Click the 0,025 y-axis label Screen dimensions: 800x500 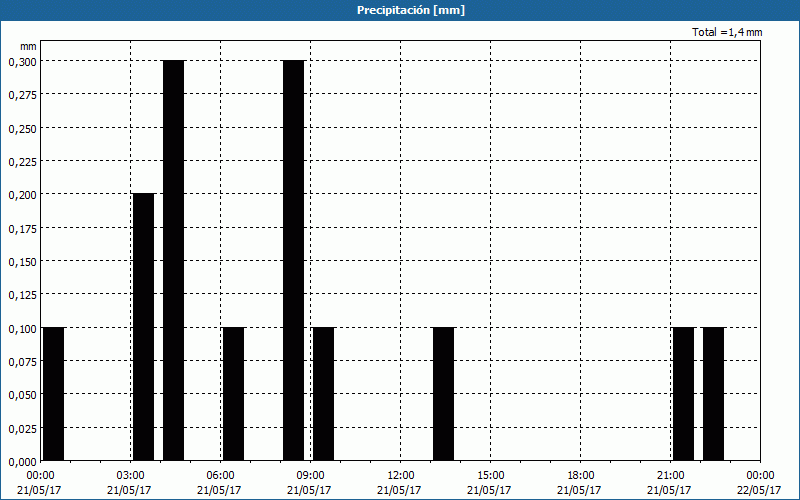[x=22, y=429]
